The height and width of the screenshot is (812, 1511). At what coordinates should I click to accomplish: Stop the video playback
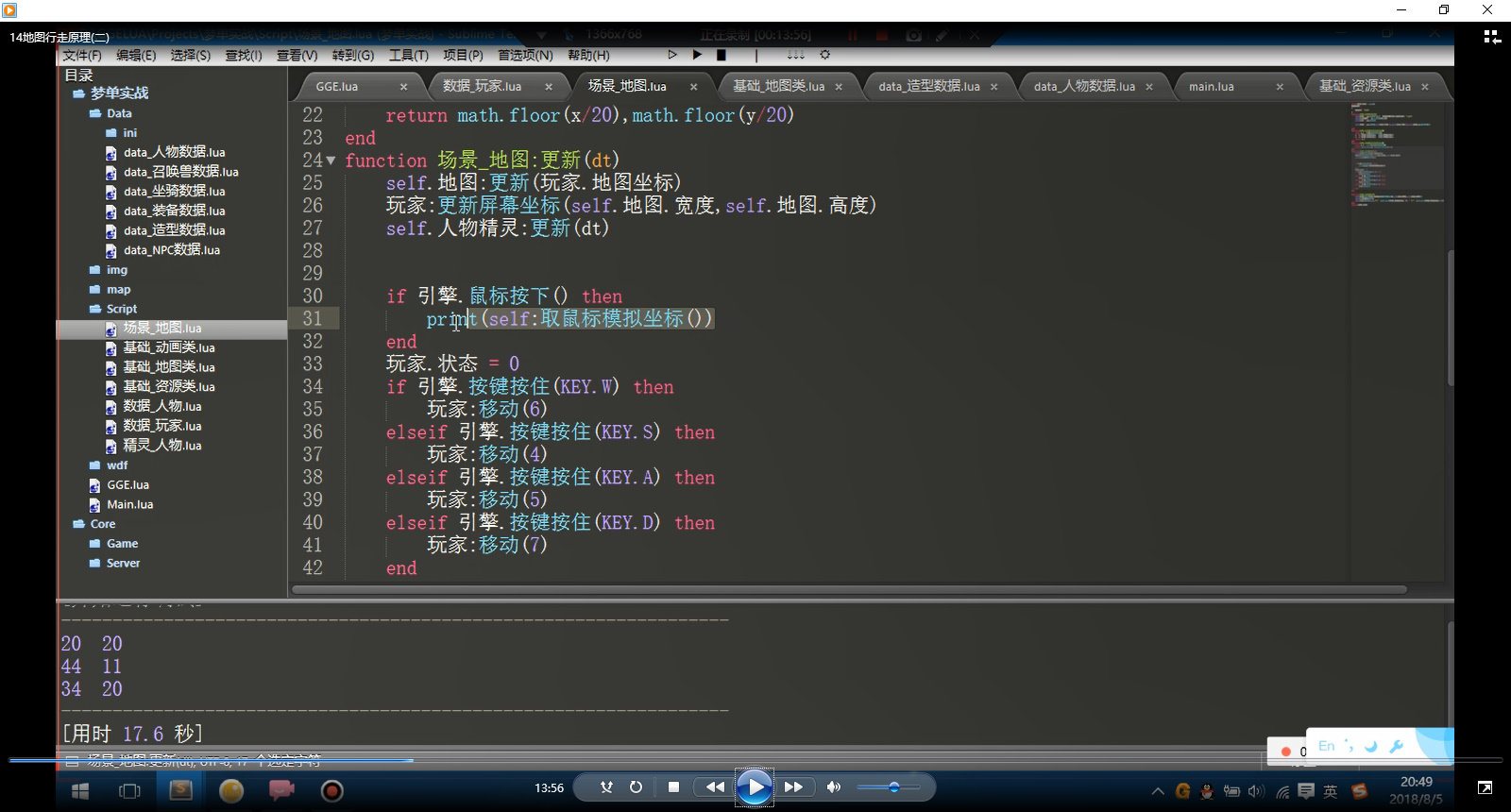click(x=673, y=787)
